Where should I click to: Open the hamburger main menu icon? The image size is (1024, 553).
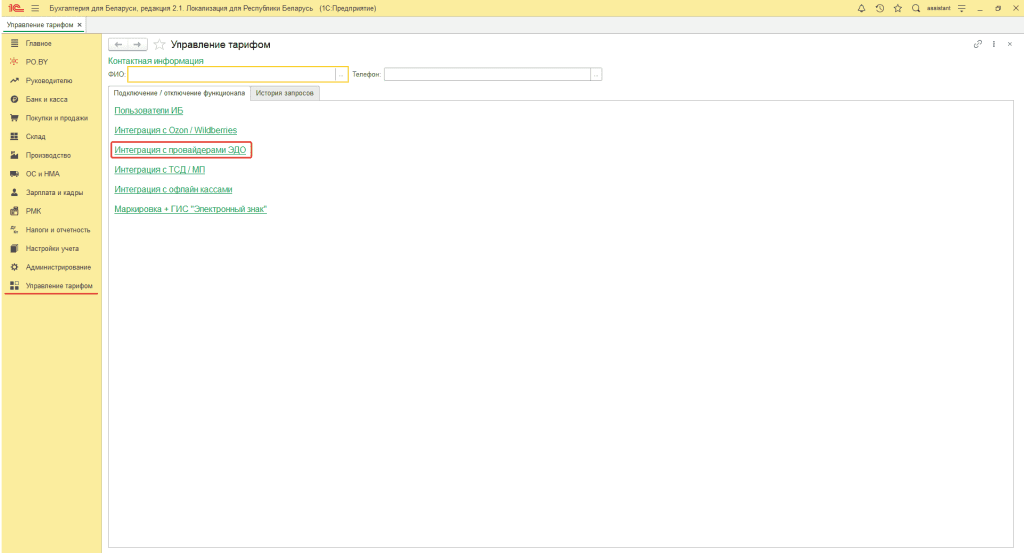tap(34, 8)
